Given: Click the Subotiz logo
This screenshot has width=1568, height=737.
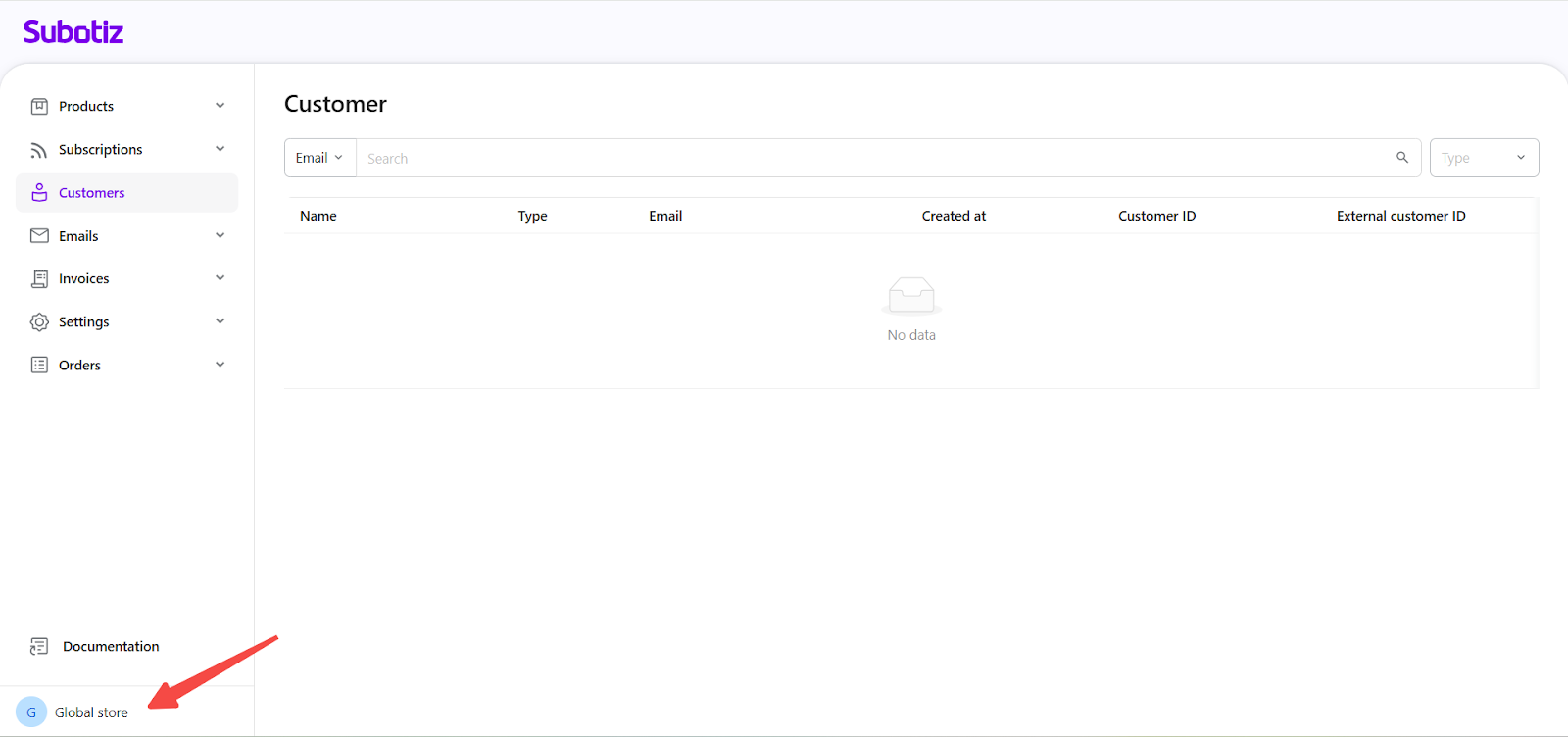Looking at the screenshot, I should pos(73,32).
